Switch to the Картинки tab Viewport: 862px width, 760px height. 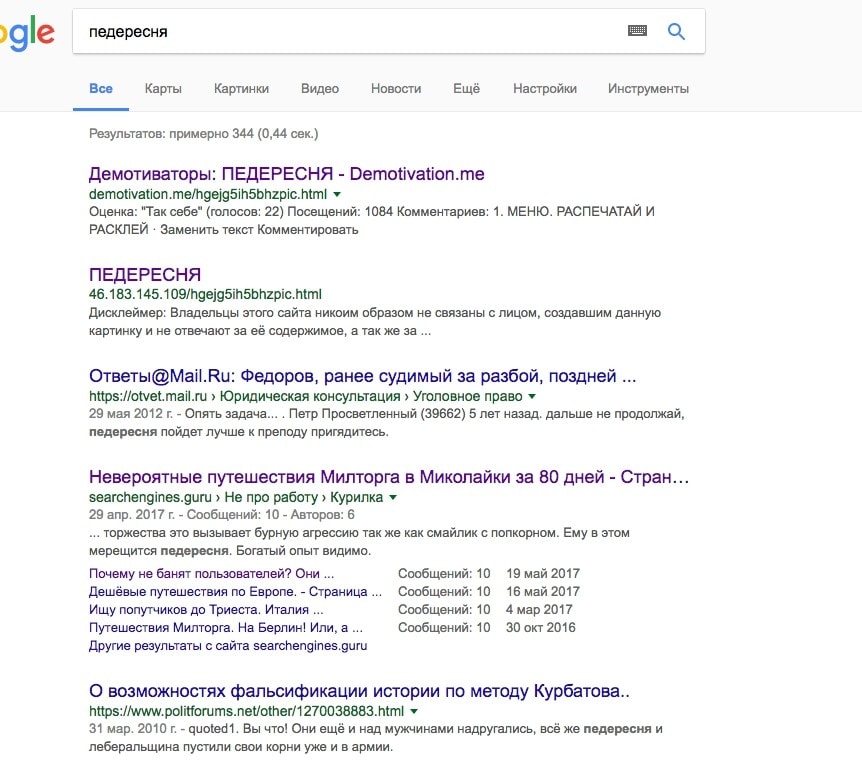241,89
